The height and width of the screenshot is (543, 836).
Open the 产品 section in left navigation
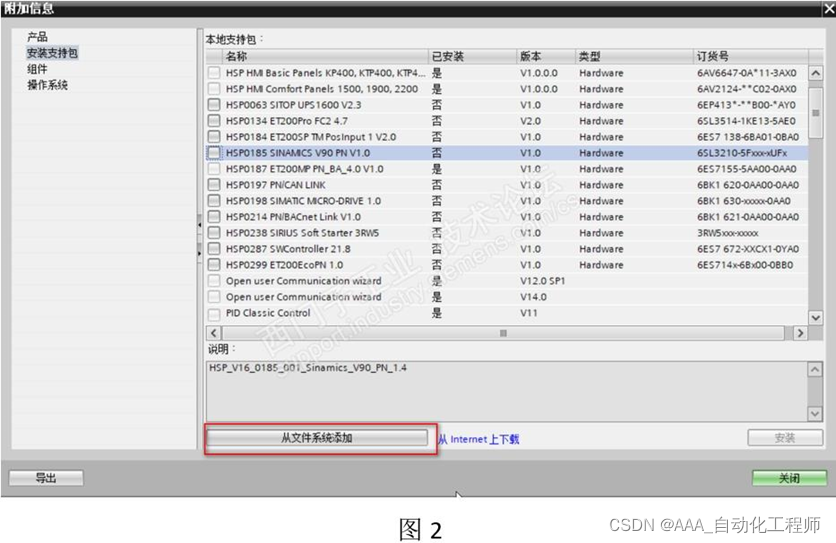(37, 37)
